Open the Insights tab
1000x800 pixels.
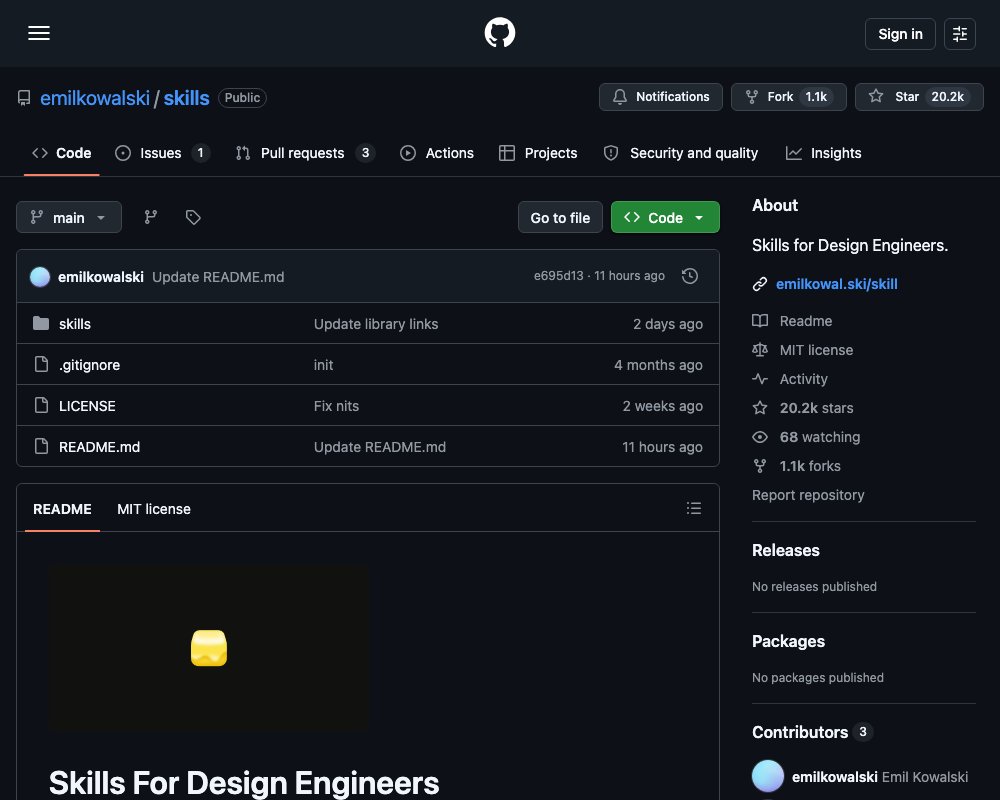click(823, 153)
